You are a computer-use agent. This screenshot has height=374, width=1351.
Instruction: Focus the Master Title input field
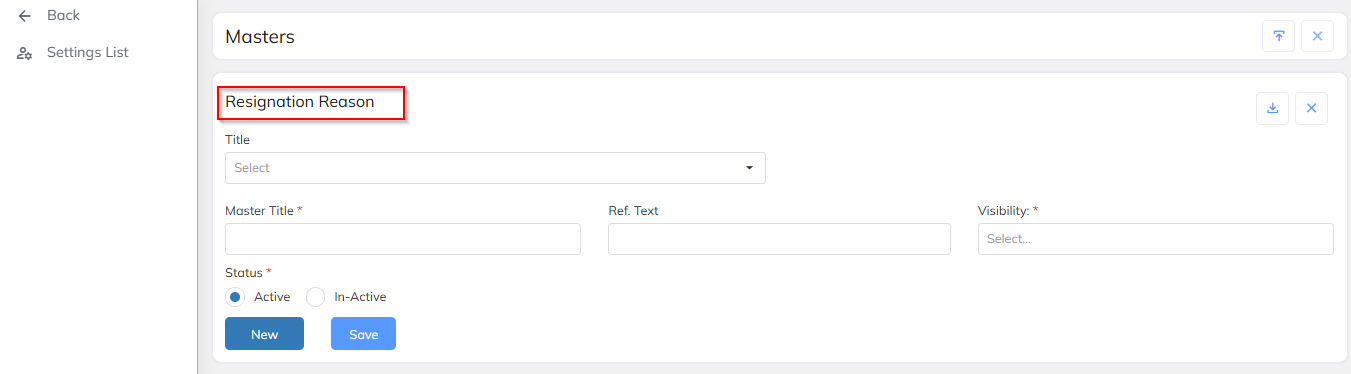[403, 239]
